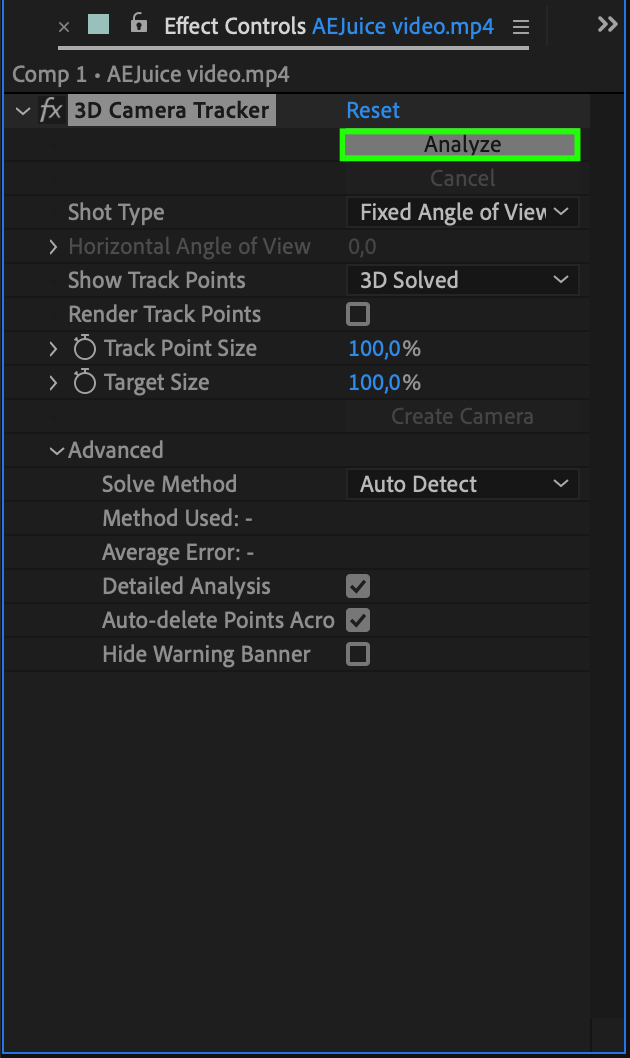Open the Solve Method dropdown
The height and width of the screenshot is (1058, 630).
(462, 485)
